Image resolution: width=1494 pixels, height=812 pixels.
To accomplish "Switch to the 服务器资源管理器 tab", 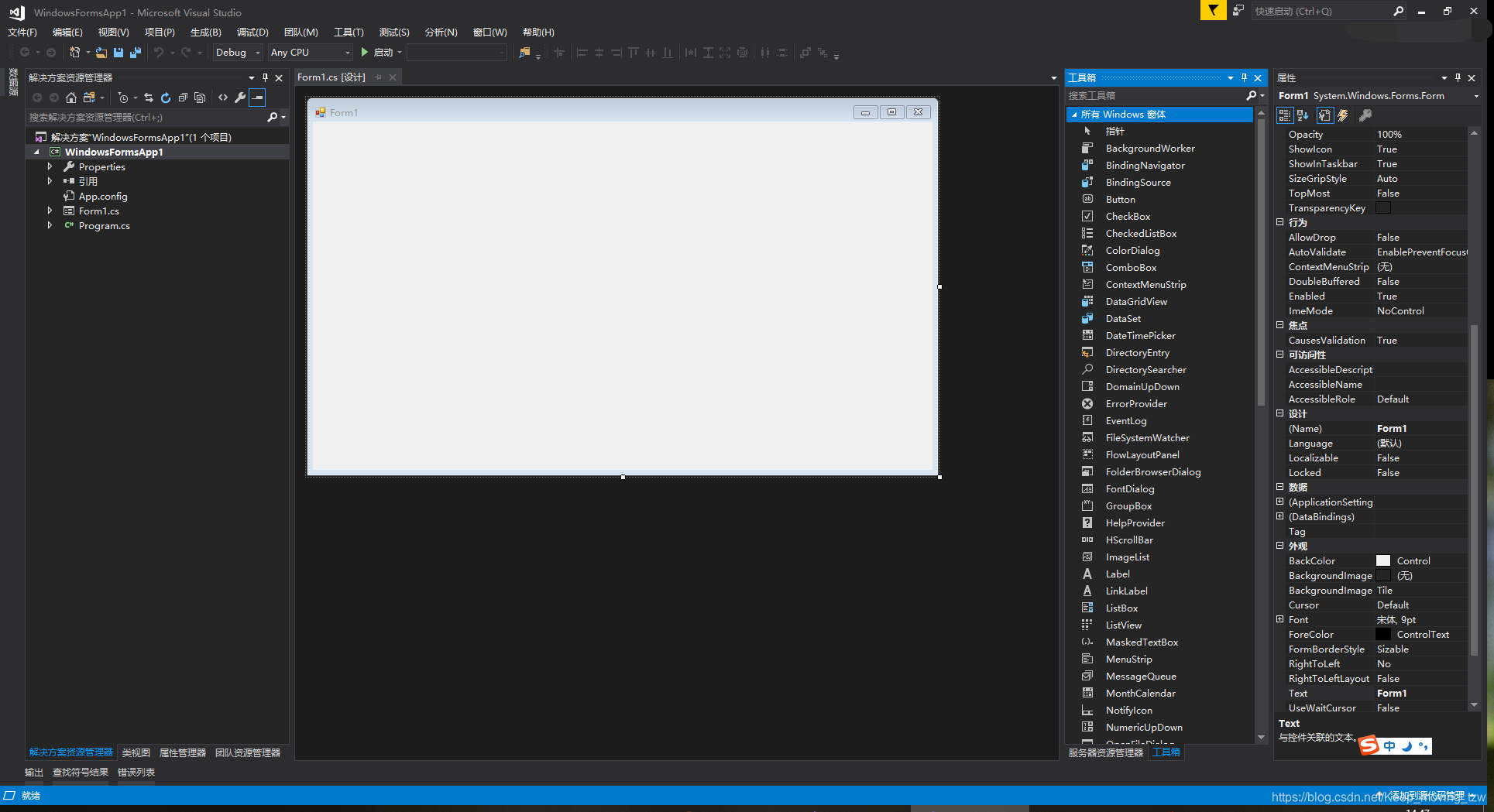I will coord(1106,752).
